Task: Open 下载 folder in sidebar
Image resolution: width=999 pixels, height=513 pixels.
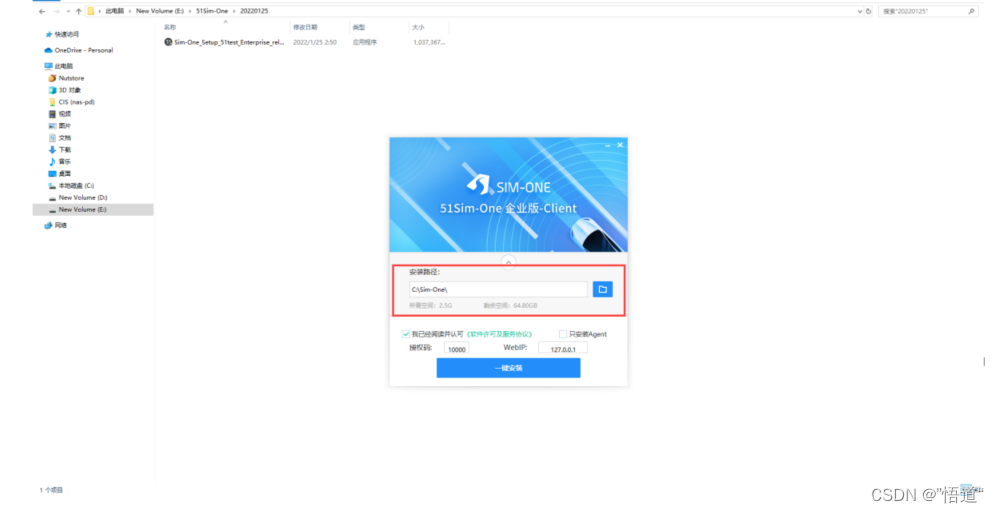Action: (x=64, y=150)
